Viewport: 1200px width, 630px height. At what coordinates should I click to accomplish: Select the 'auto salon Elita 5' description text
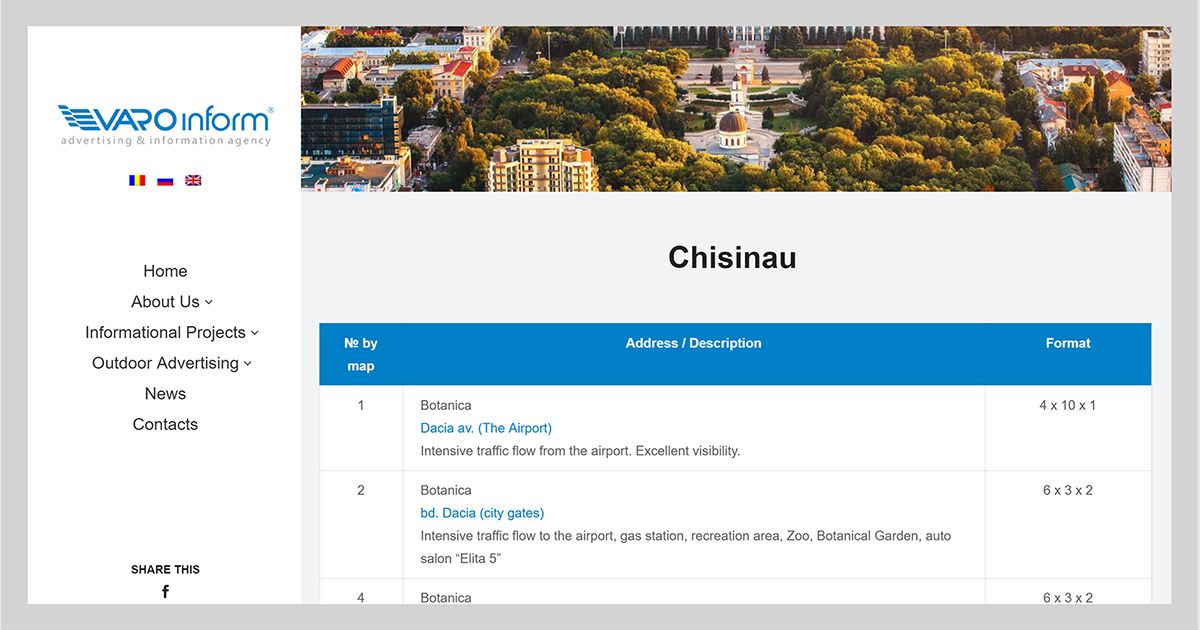(686, 547)
